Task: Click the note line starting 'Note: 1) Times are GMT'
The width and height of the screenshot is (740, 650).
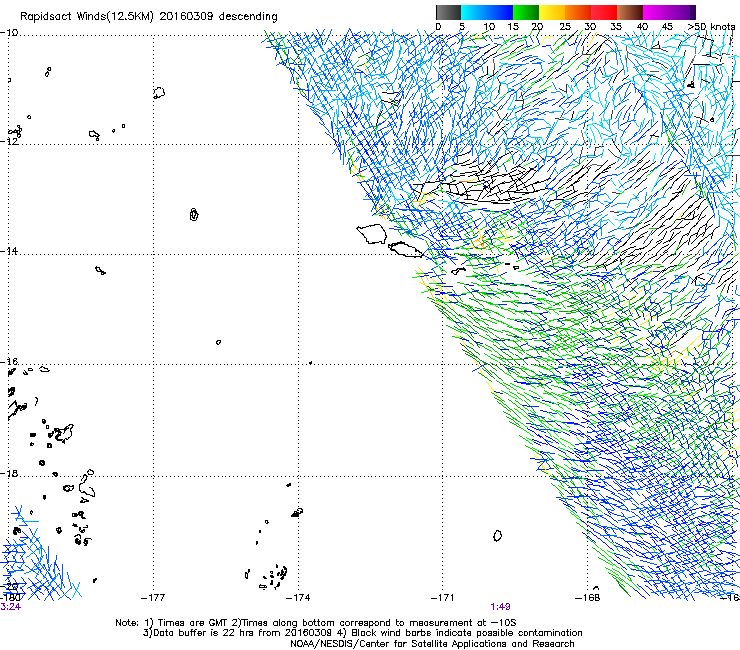Action: 316,623
